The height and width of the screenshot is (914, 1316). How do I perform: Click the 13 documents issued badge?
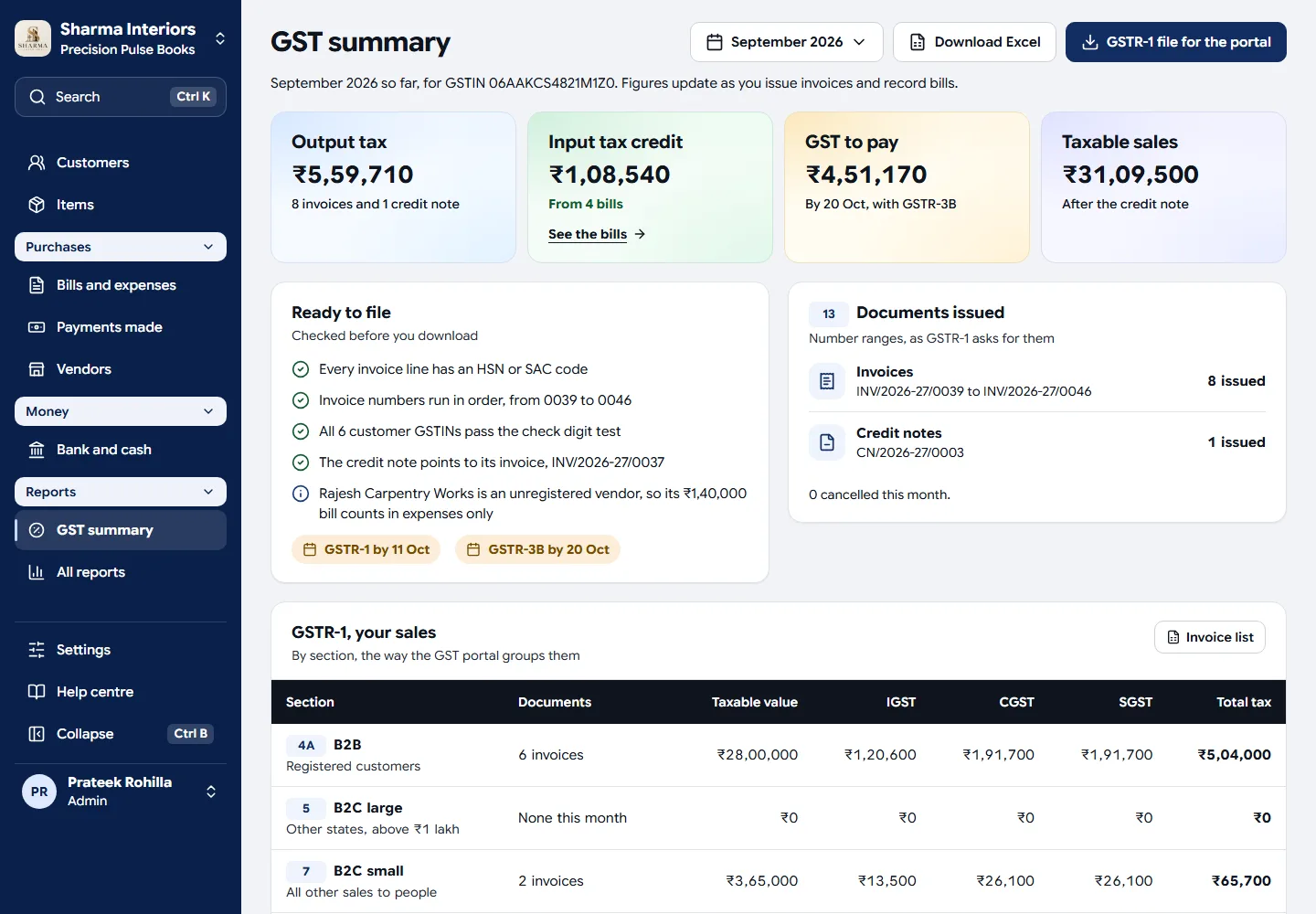[829, 314]
